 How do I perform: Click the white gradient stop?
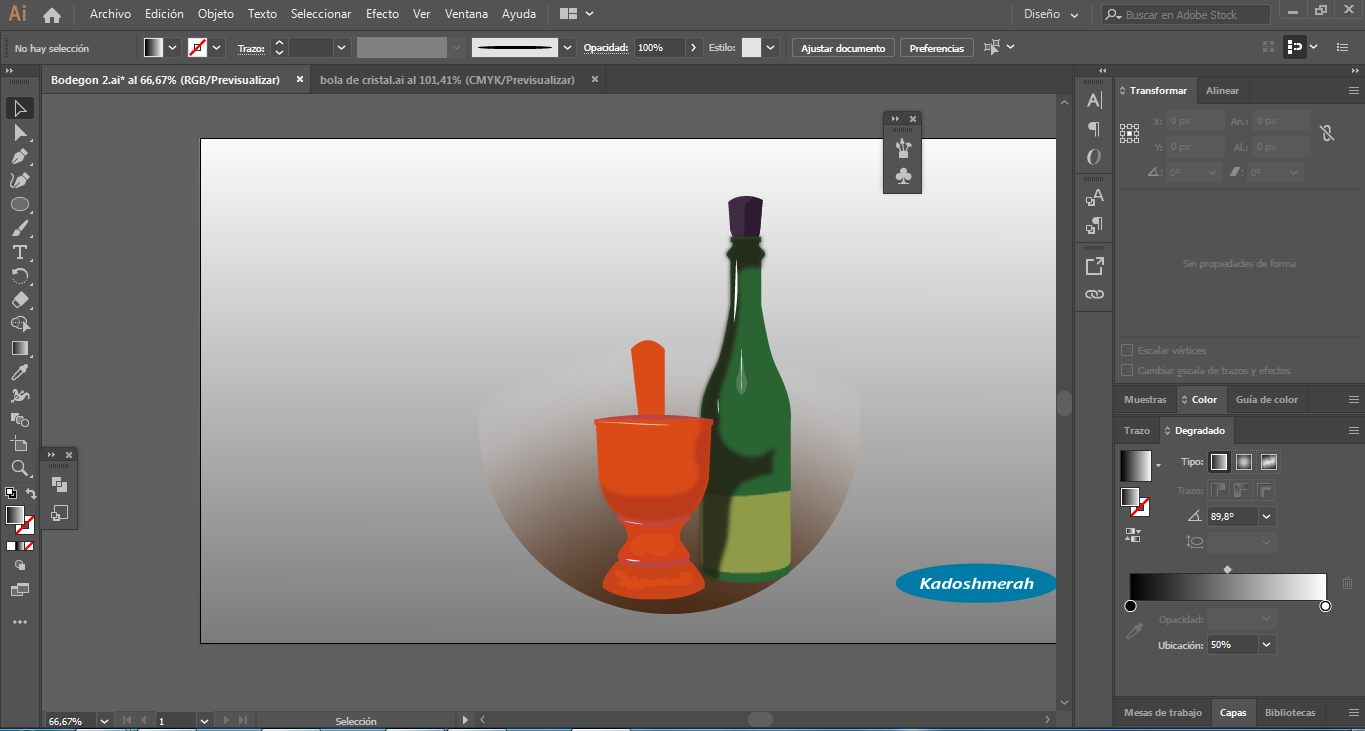click(x=1325, y=606)
